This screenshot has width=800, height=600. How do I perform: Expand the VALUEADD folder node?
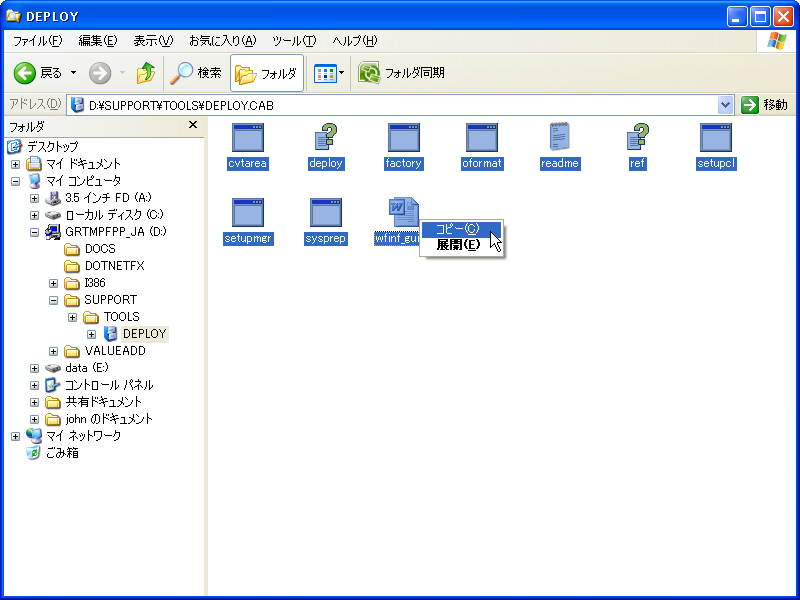(54, 352)
